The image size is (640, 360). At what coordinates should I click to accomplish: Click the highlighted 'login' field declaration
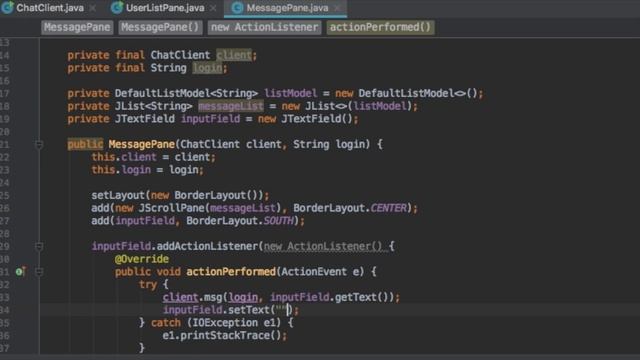coord(207,68)
